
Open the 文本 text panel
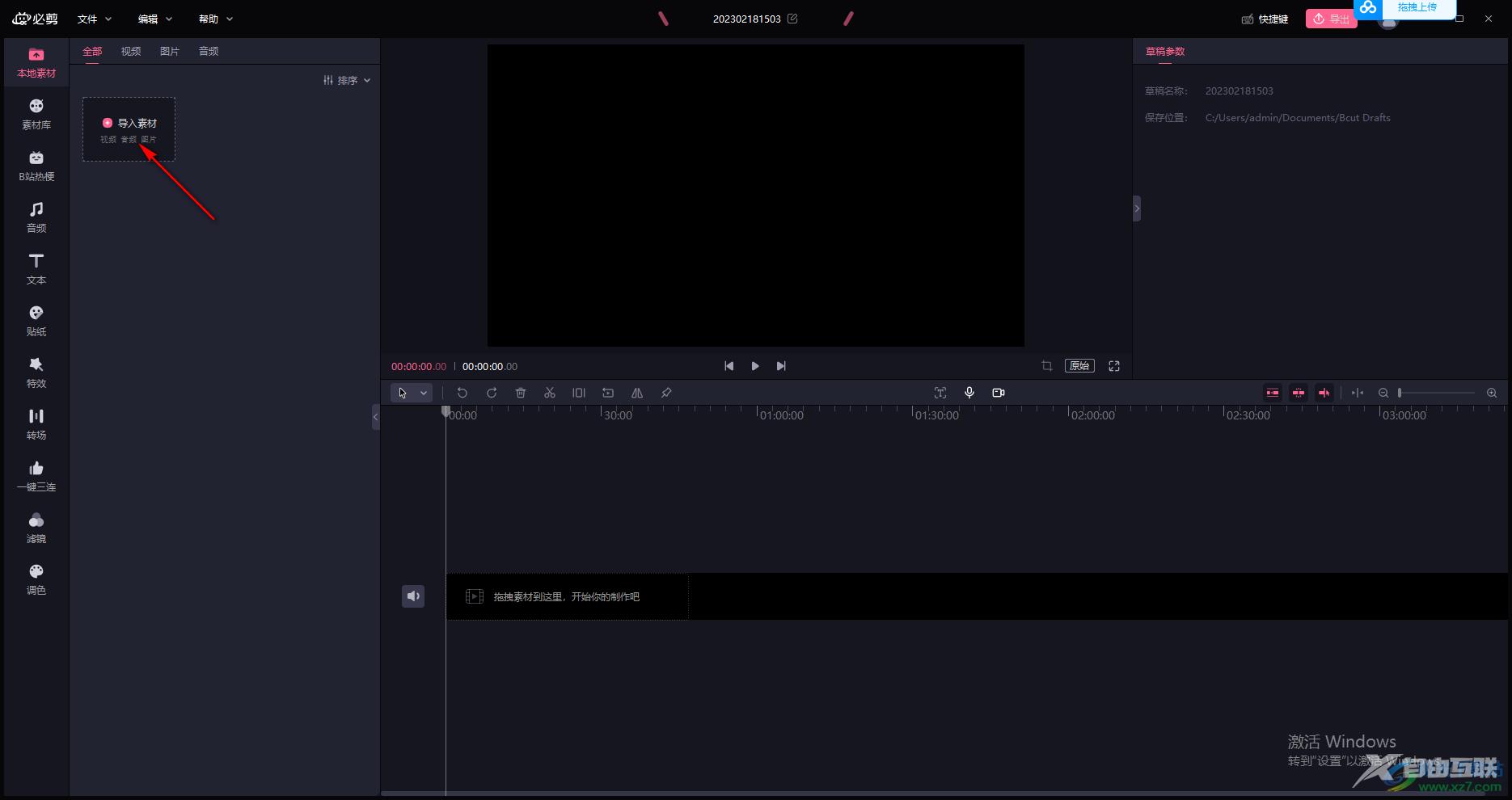point(36,270)
